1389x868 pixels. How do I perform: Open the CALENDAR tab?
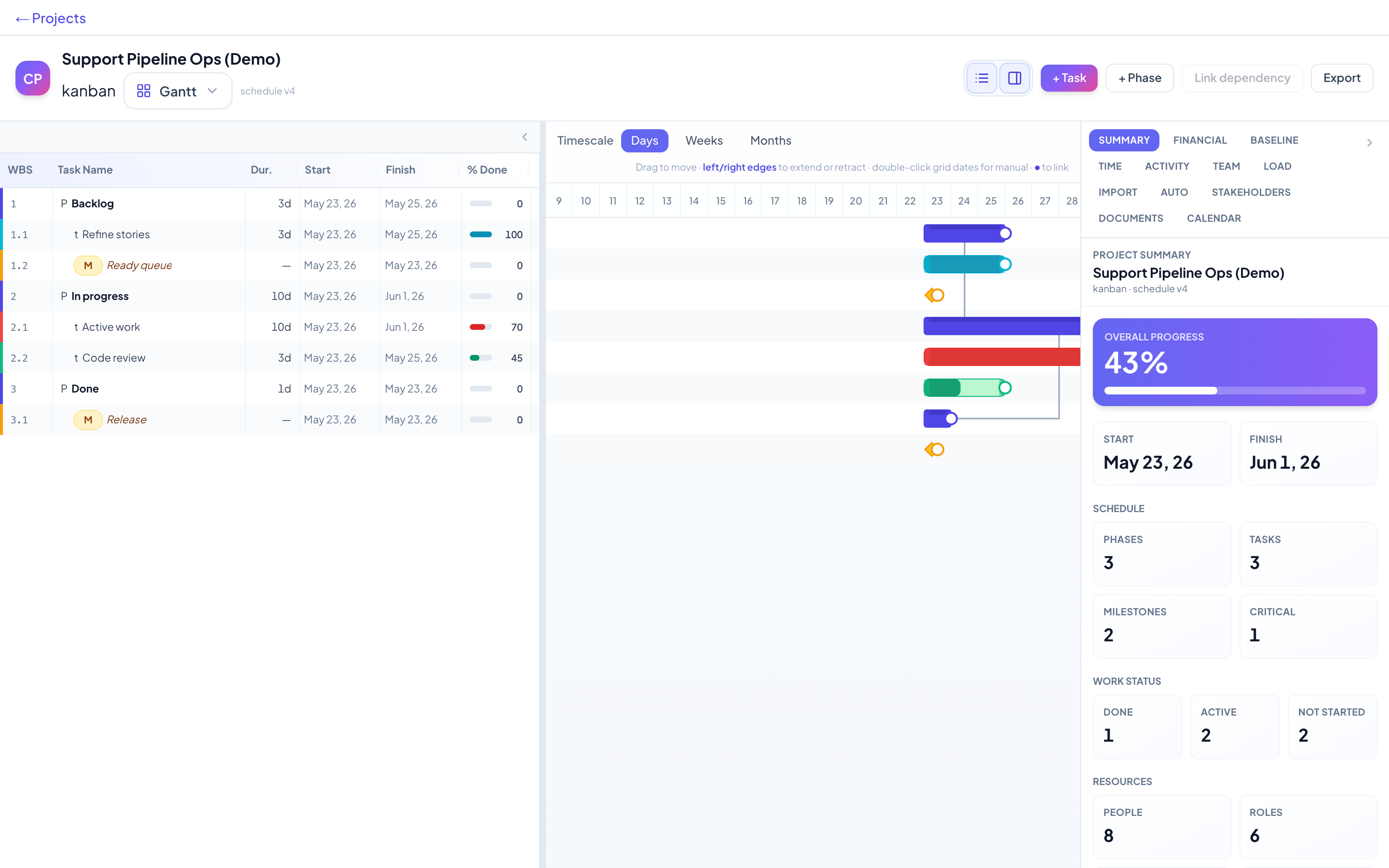tap(1213, 218)
